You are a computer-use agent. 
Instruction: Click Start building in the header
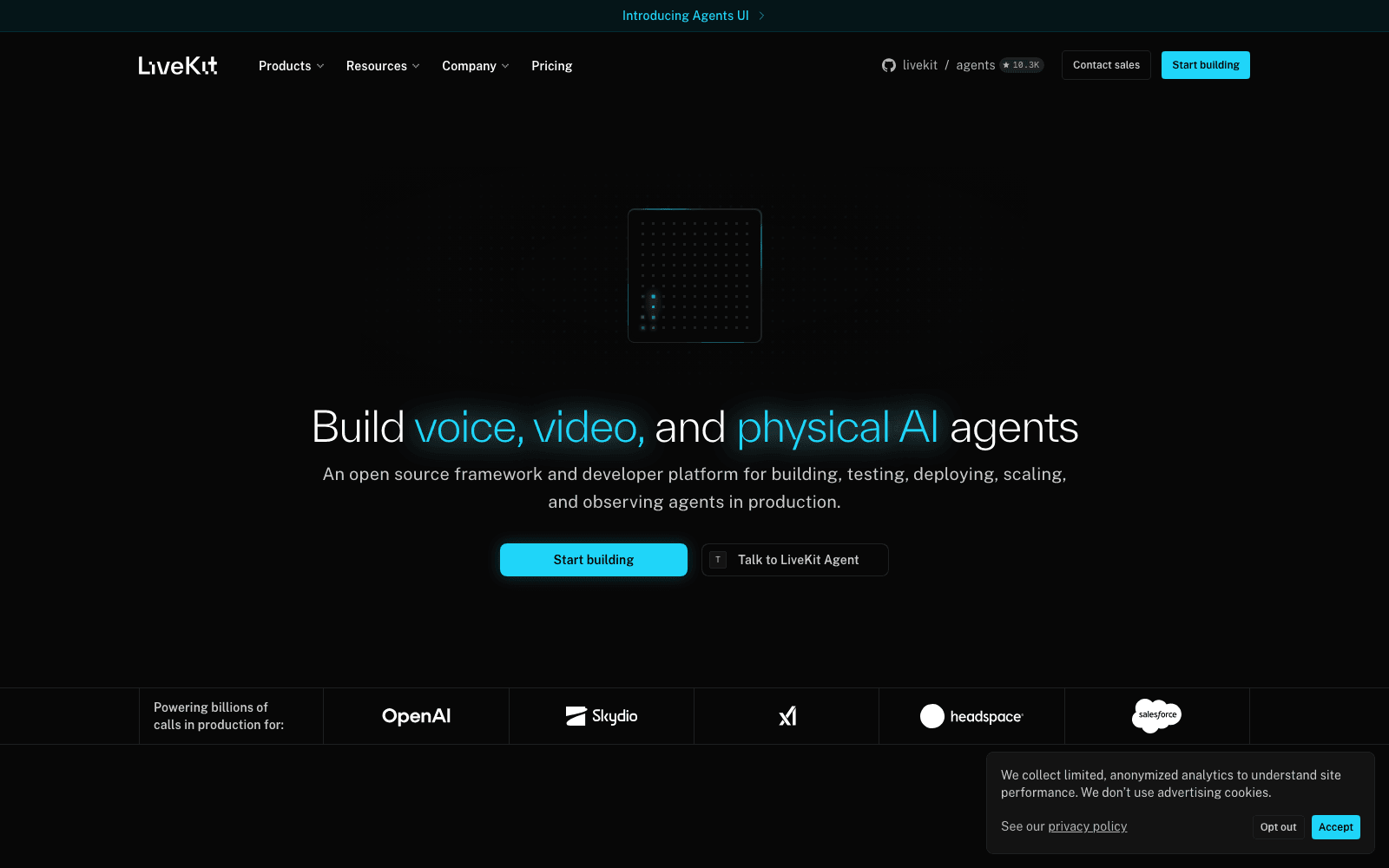click(x=1206, y=65)
